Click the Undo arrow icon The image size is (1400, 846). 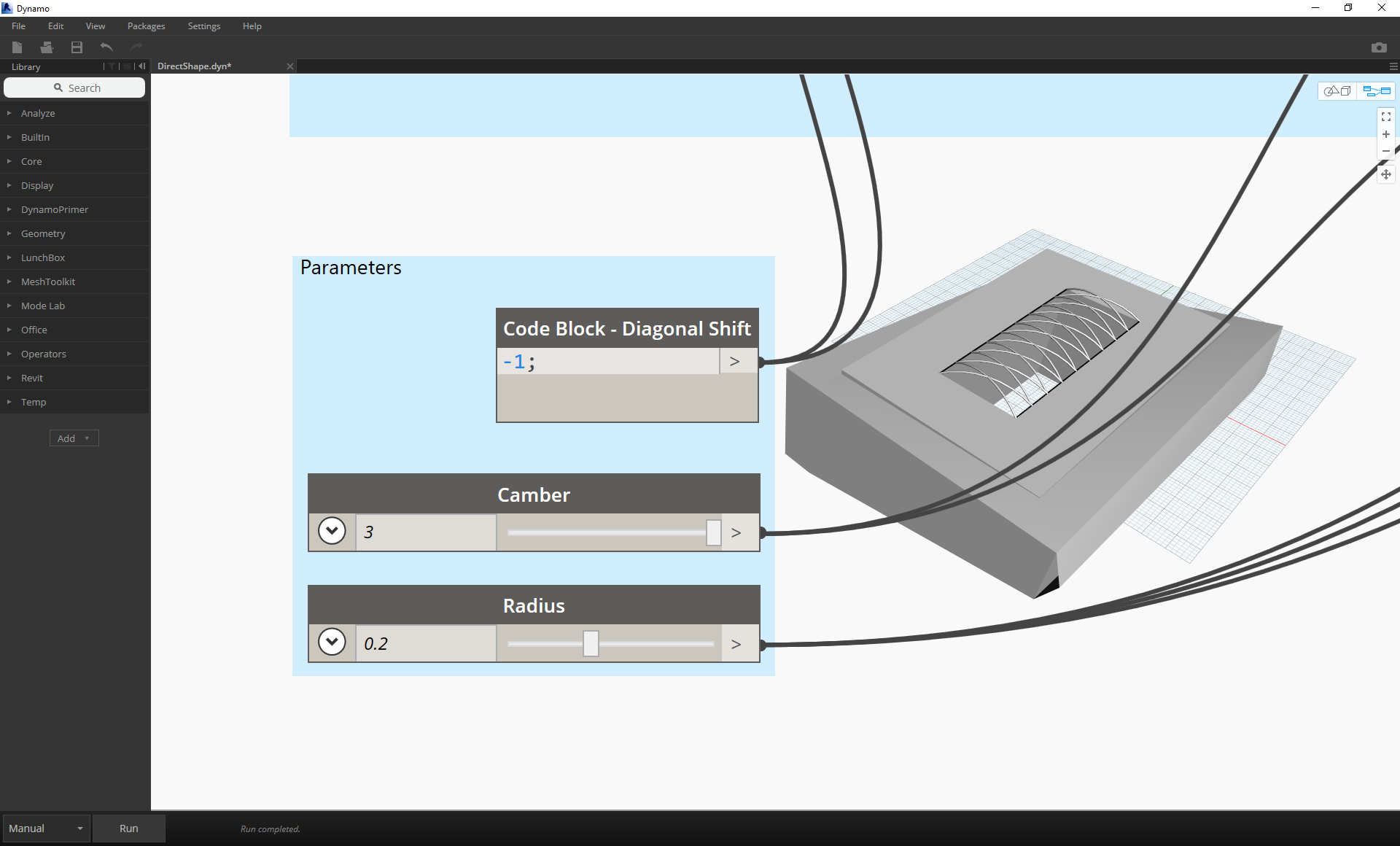tap(106, 47)
